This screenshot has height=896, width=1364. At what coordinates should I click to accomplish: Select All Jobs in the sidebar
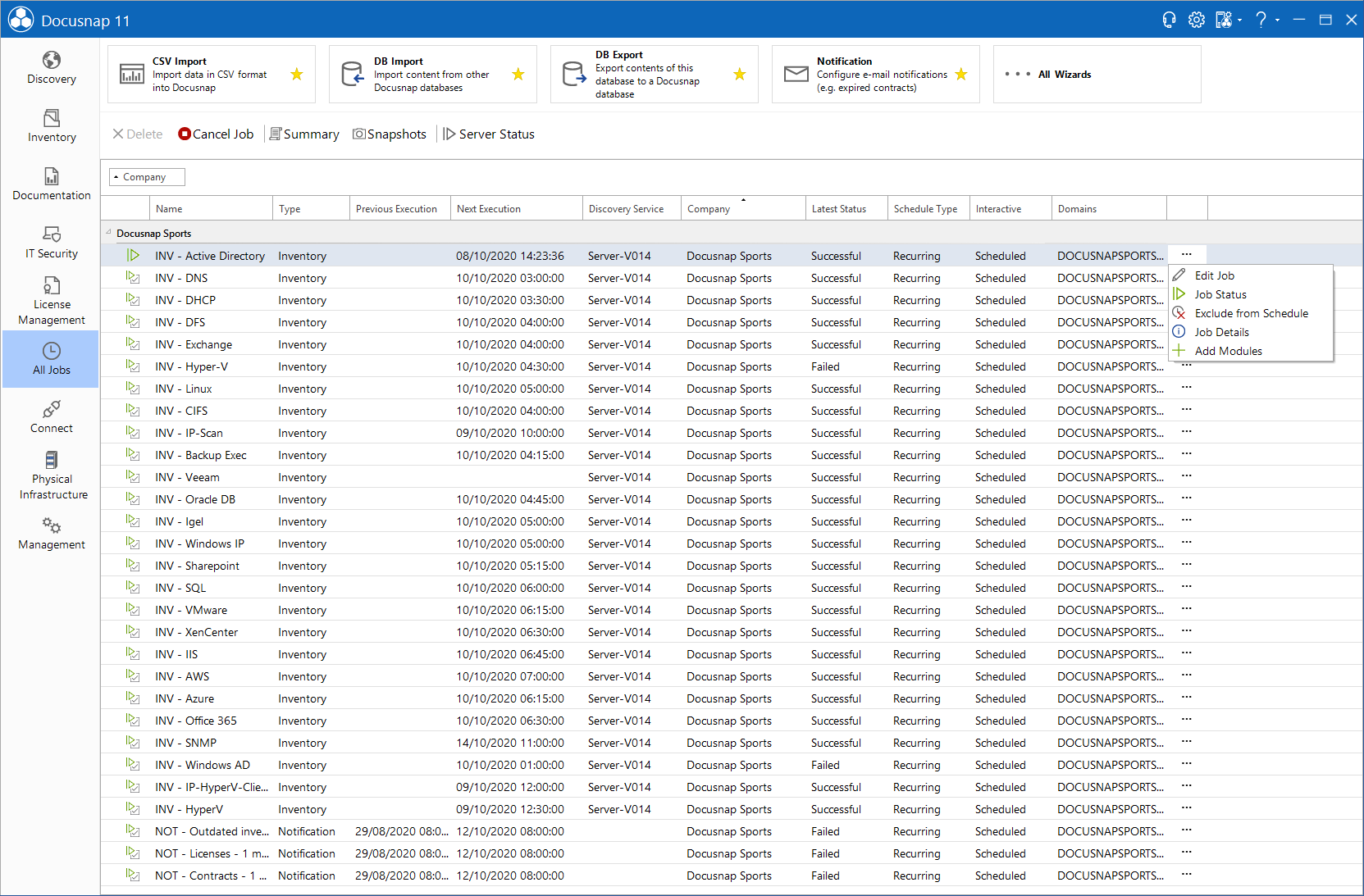point(51,359)
